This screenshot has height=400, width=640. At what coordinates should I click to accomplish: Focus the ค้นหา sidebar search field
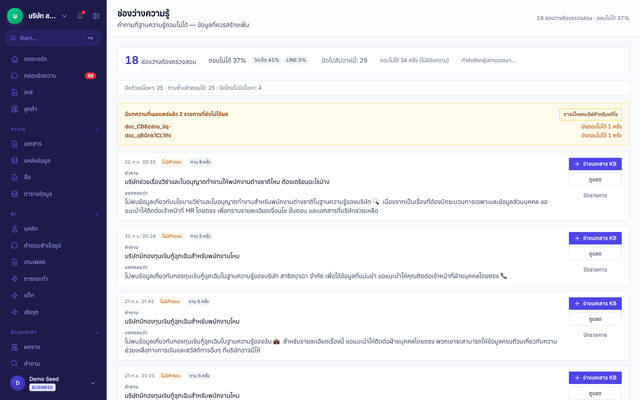tap(53, 38)
